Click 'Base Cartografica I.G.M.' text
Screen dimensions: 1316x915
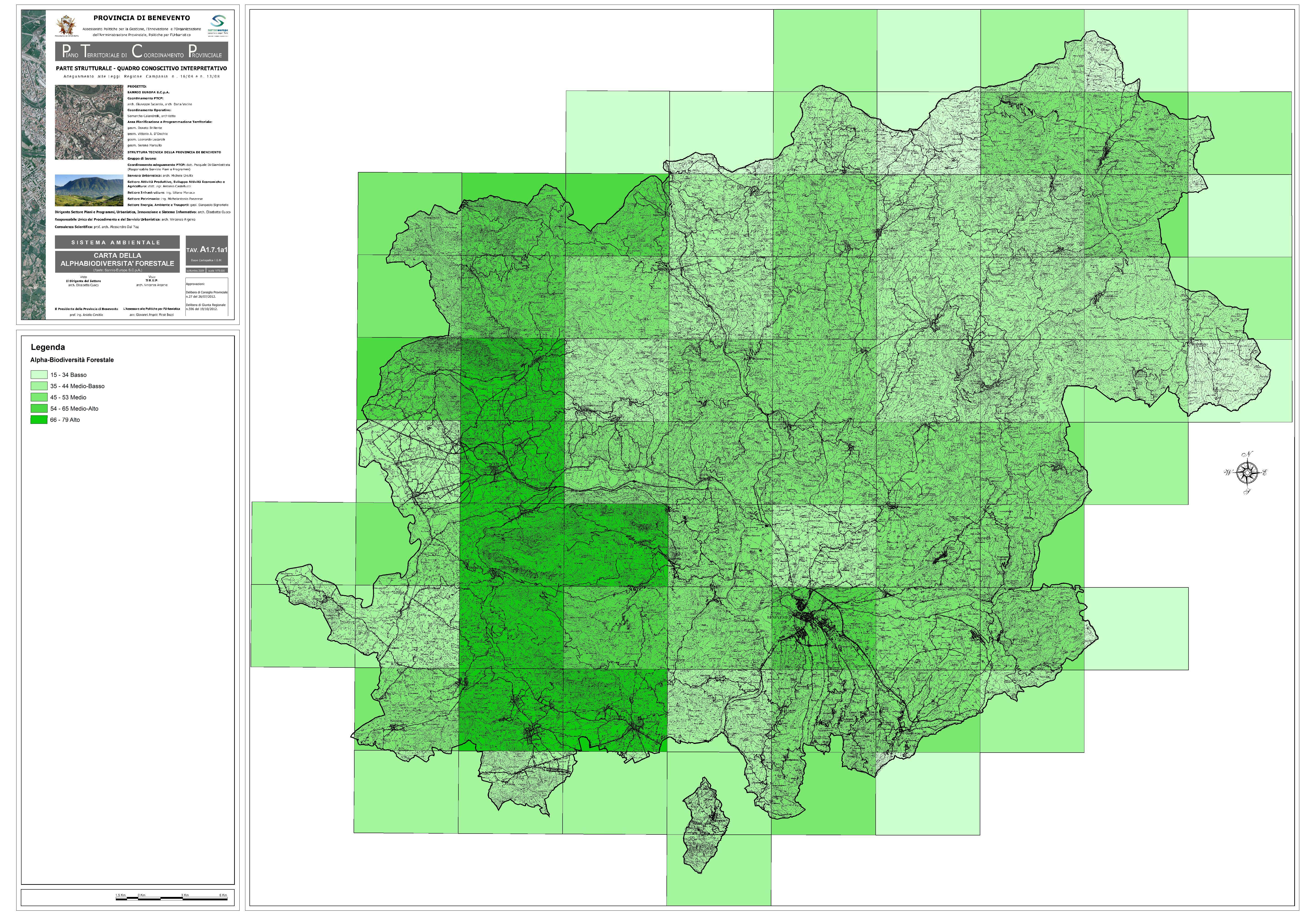coord(207,260)
